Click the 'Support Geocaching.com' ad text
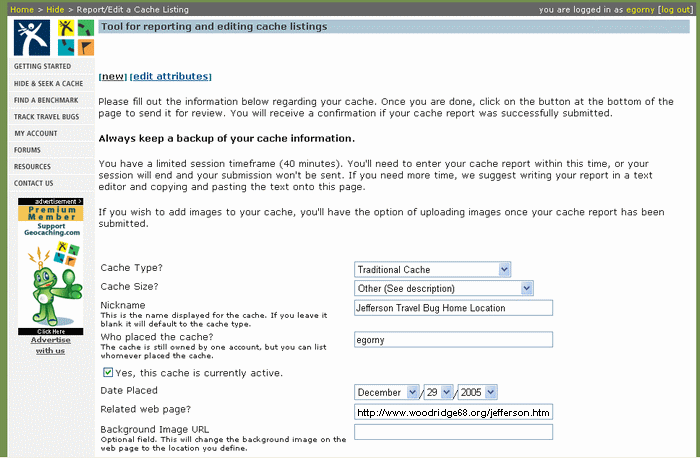Viewport: 700px width, 458px height. [x=52, y=229]
